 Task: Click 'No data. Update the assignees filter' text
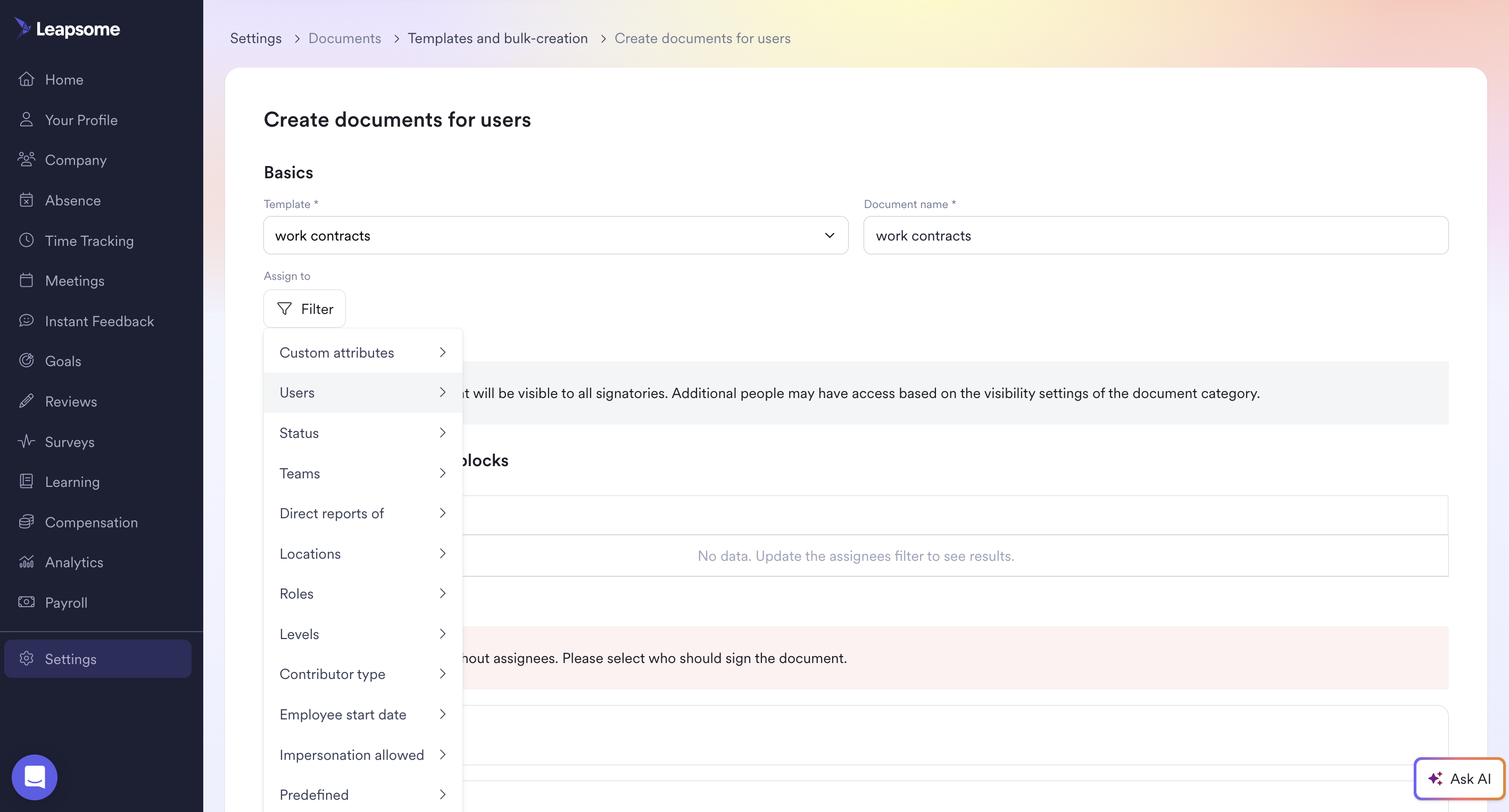tap(855, 556)
